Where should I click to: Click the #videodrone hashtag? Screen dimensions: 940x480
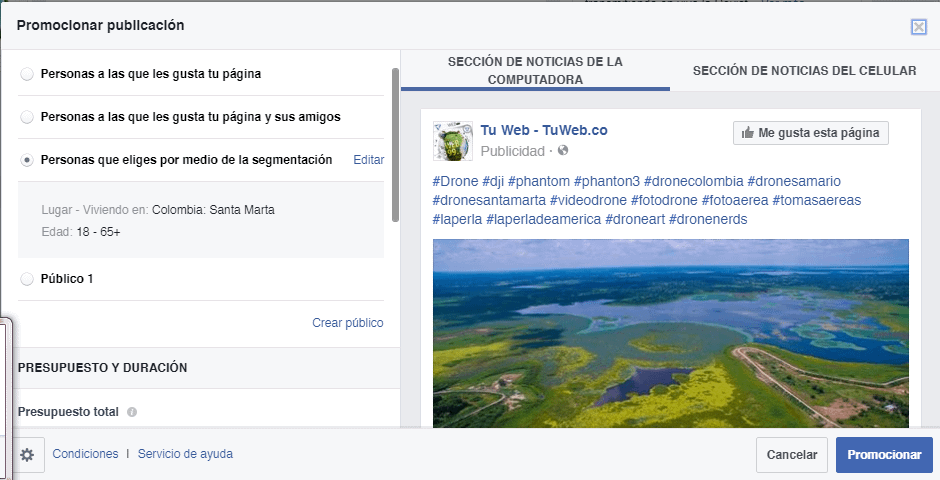click(588, 200)
